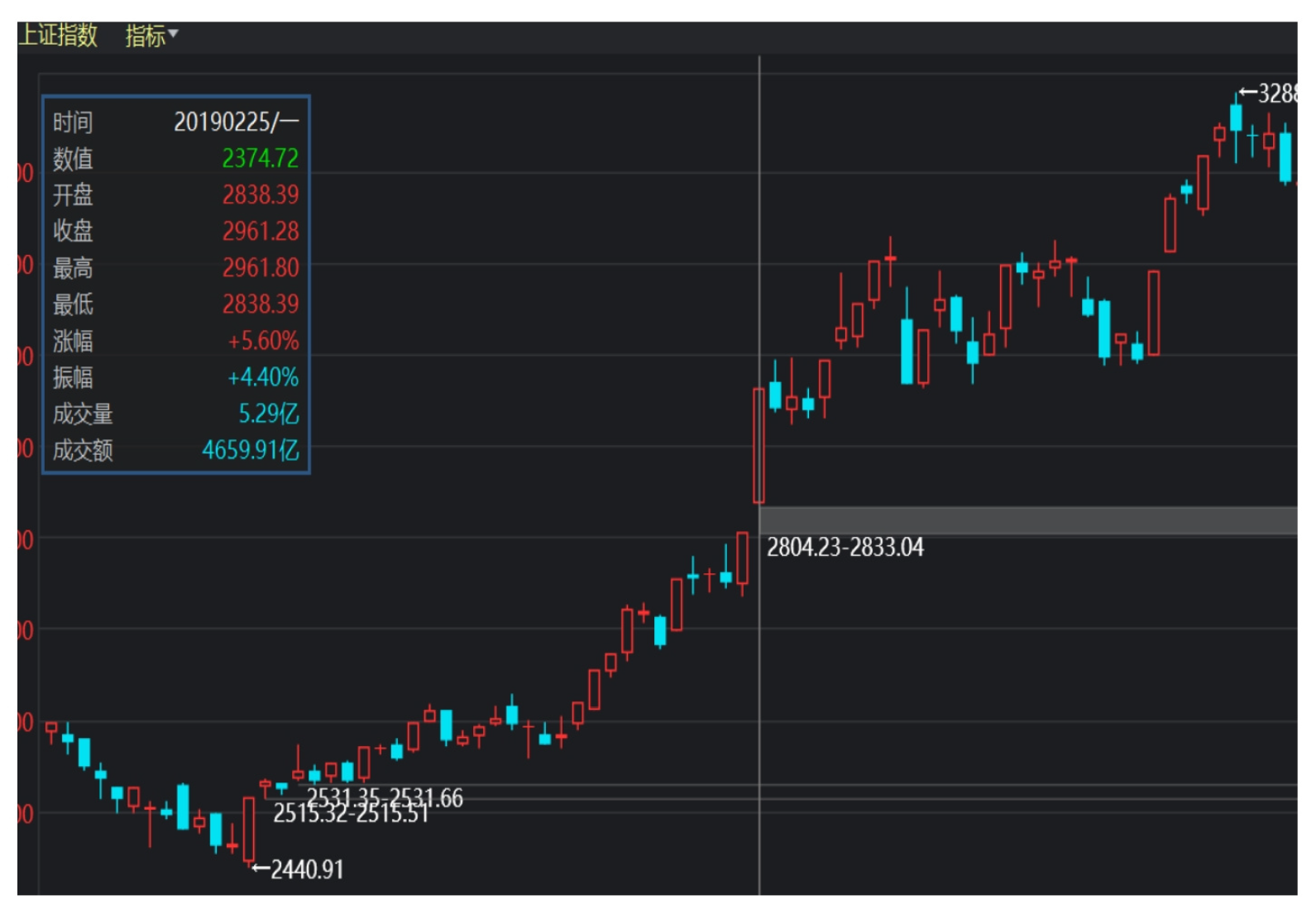Click the 时间 date value 20190225

point(236,122)
